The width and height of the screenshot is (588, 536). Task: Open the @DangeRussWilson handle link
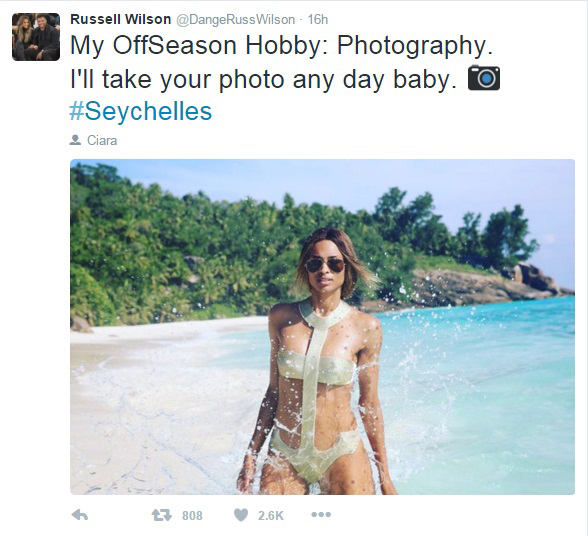[x=236, y=20]
